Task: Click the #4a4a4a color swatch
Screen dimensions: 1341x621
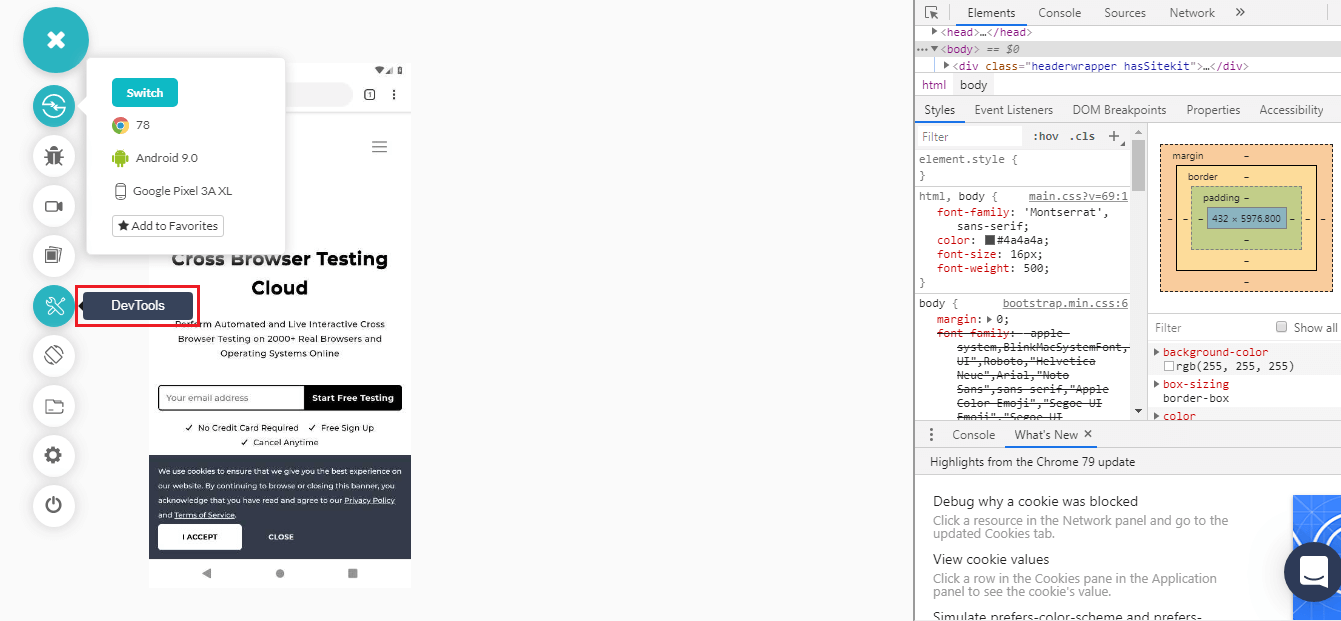Action: pos(989,240)
